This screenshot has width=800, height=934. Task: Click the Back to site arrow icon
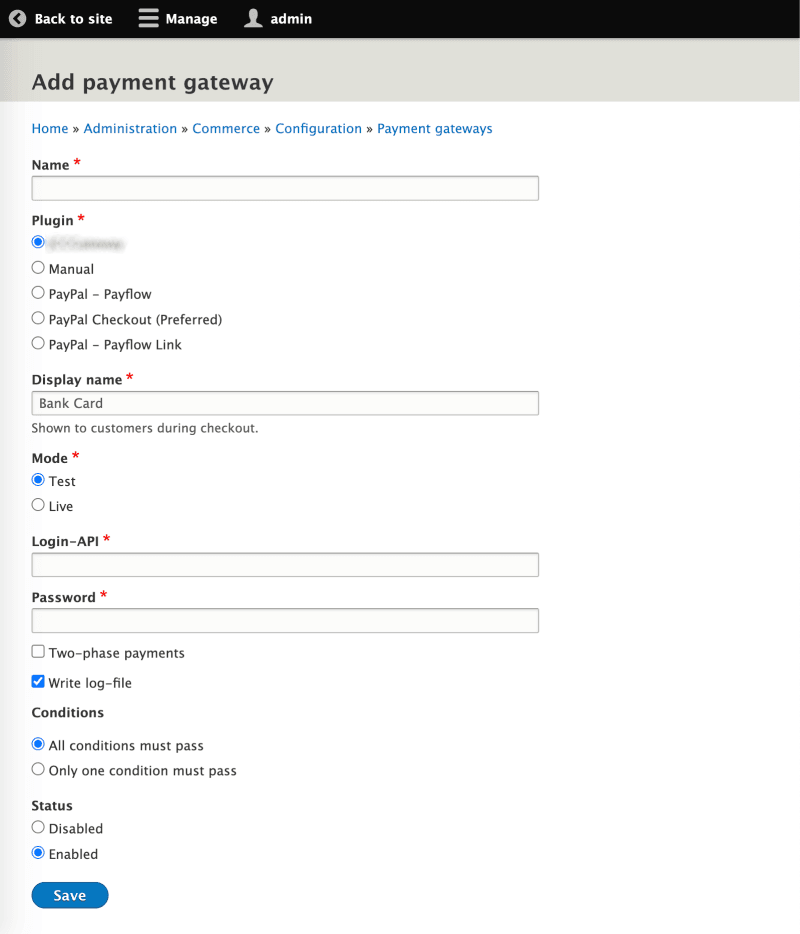pyautogui.click(x=17, y=18)
